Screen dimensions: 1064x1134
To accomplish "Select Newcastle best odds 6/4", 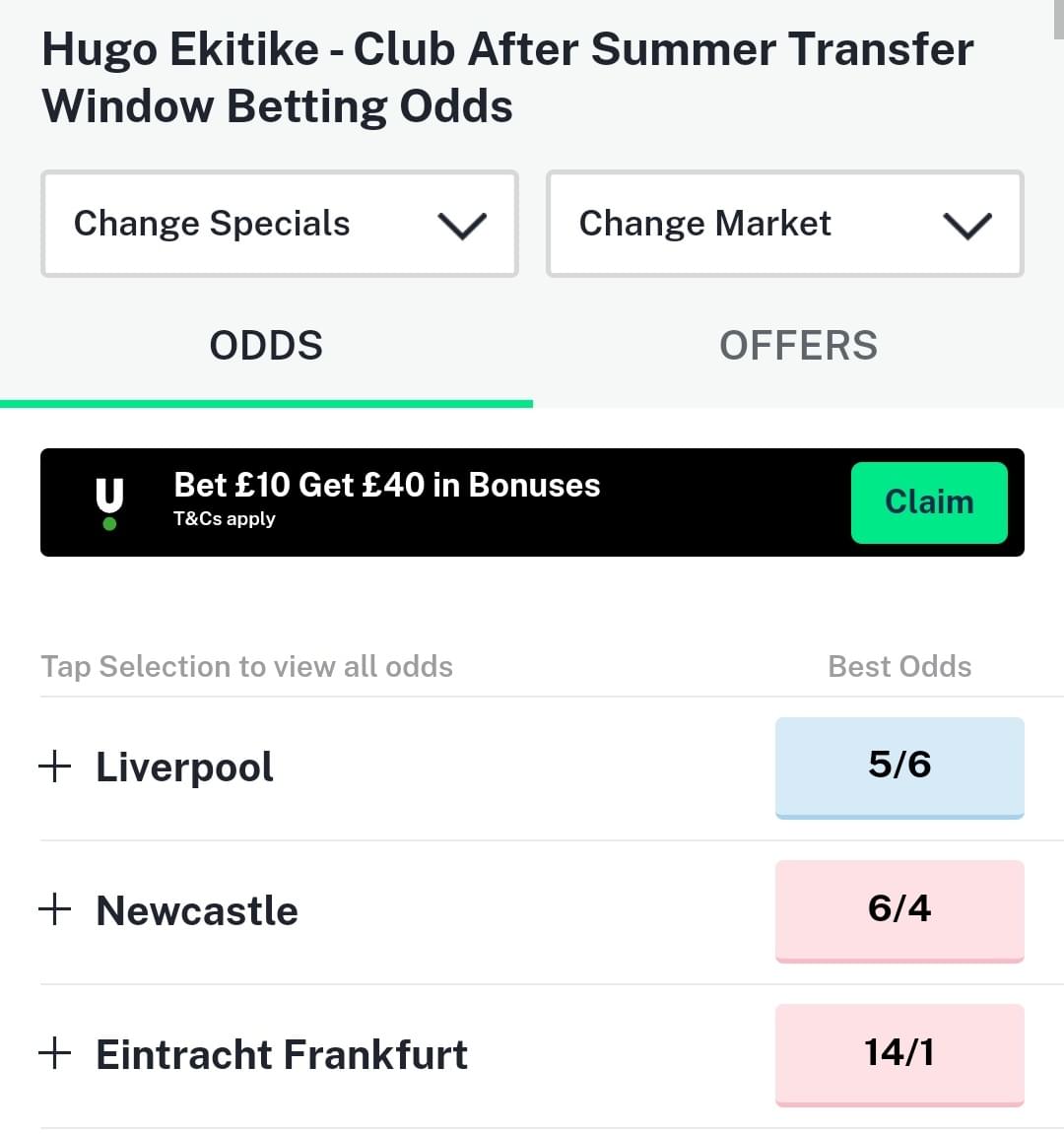I will [899, 910].
